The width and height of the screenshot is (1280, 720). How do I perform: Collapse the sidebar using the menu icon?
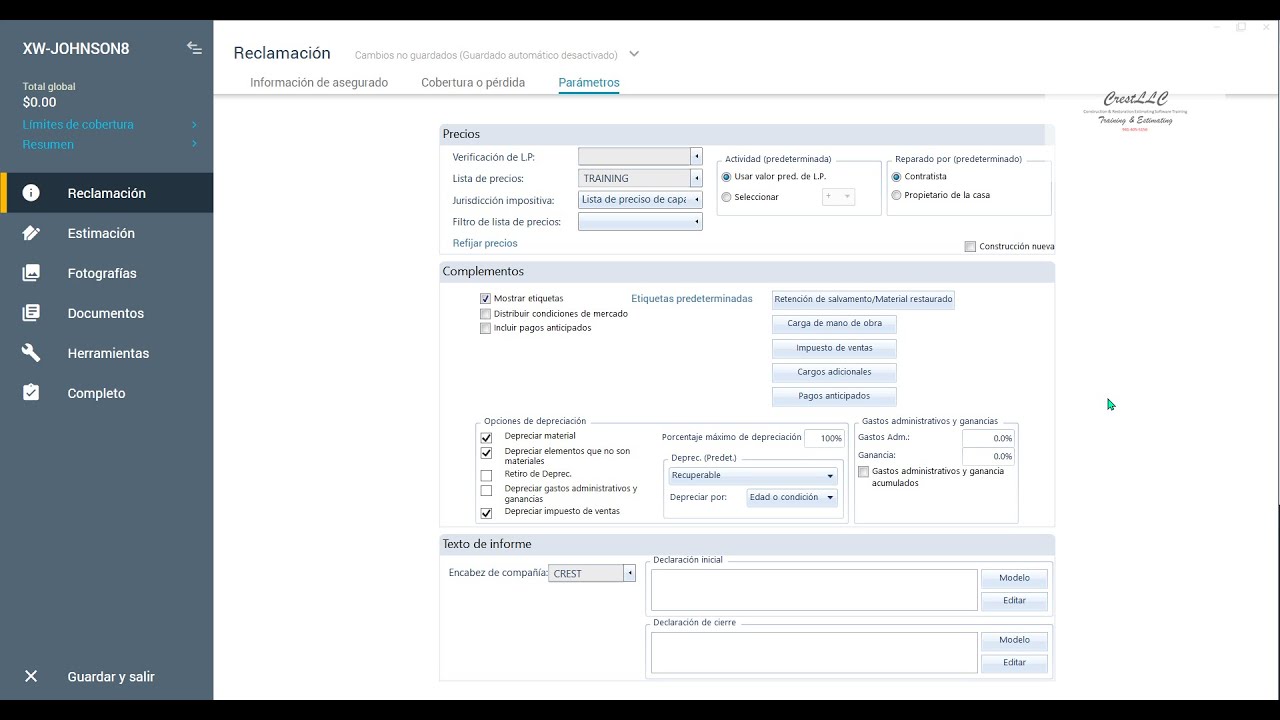click(194, 48)
